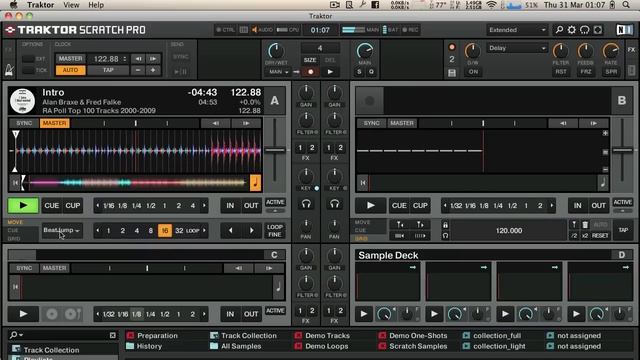Click Deck A headphone cue icon
Screen dimensions: 640x360
(306, 204)
